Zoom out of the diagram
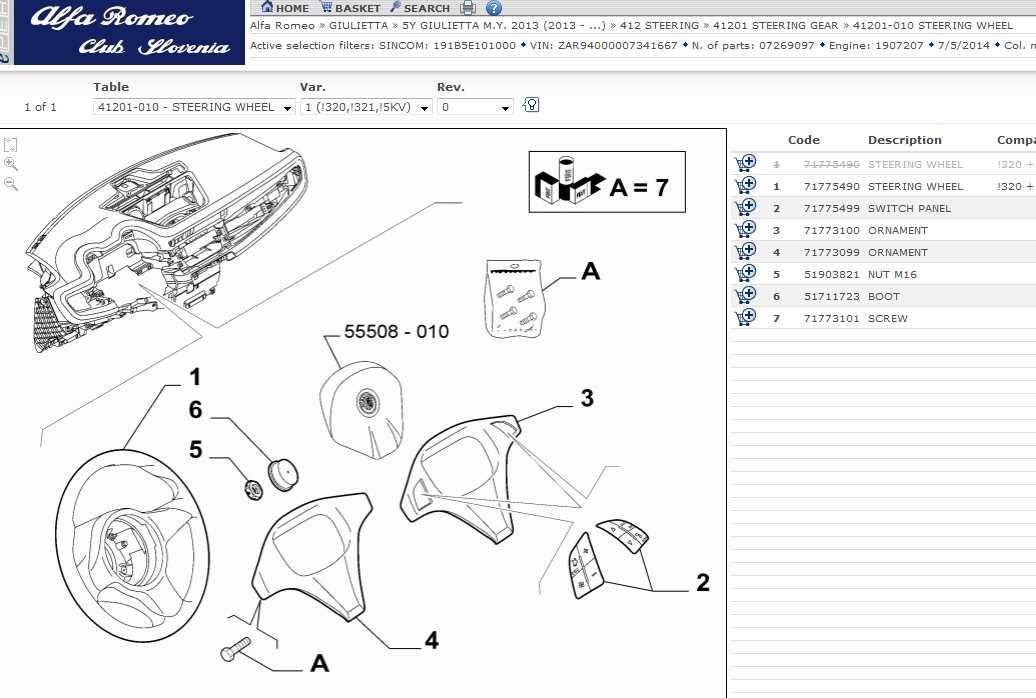1036x698 pixels. click(x=11, y=184)
